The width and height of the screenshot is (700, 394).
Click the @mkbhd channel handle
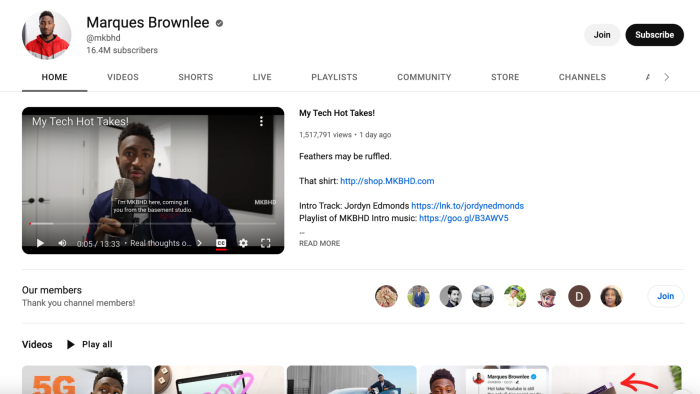(103, 38)
